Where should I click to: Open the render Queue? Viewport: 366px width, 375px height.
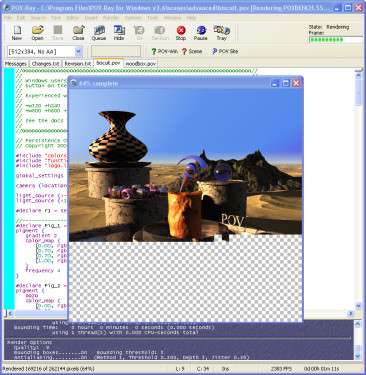(x=99, y=33)
